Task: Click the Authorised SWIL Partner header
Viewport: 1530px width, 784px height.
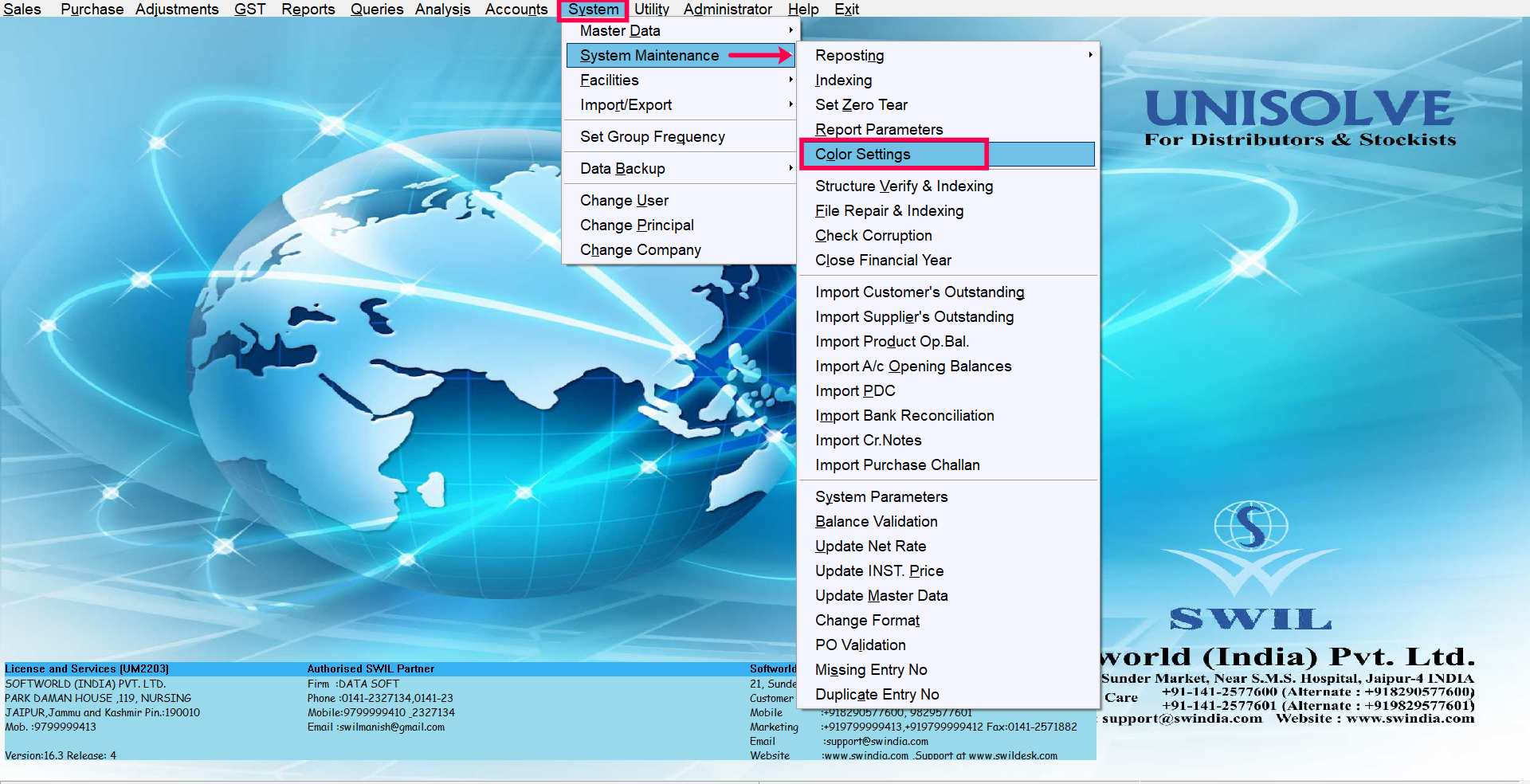Action: coord(371,669)
